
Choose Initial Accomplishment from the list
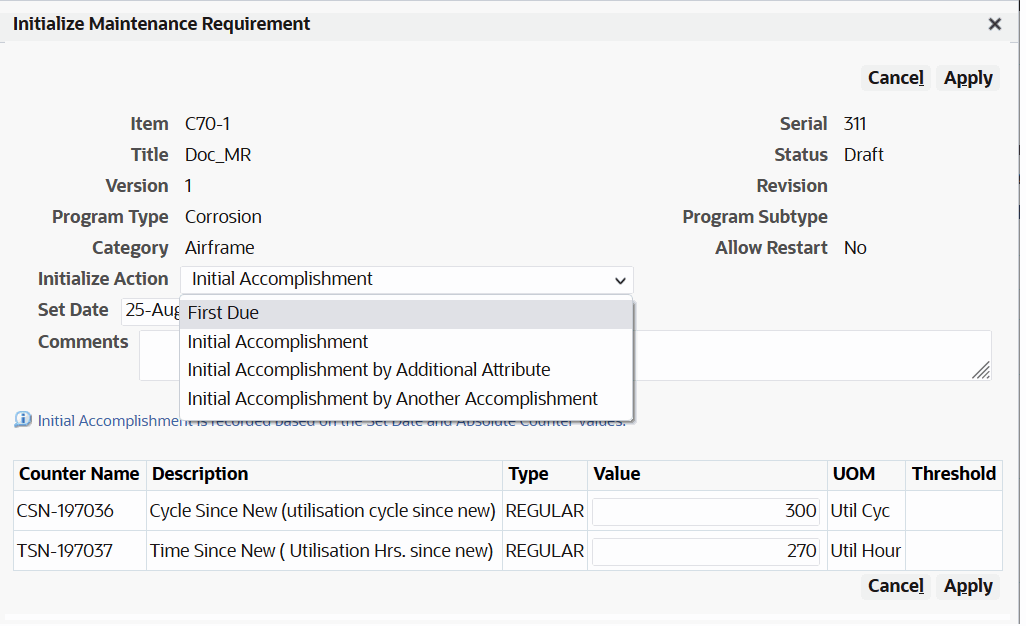[x=278, y=342]
